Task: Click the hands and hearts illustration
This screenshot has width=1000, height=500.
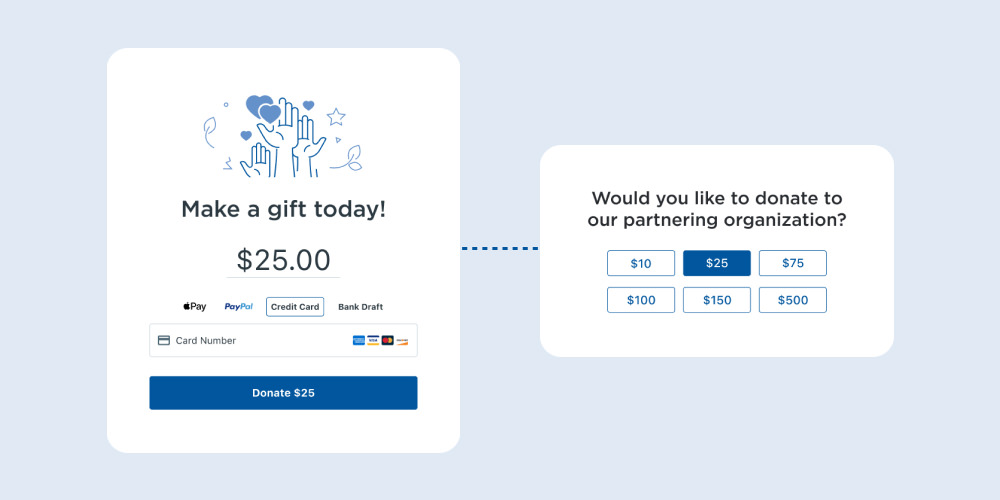Action: point(283,135)
